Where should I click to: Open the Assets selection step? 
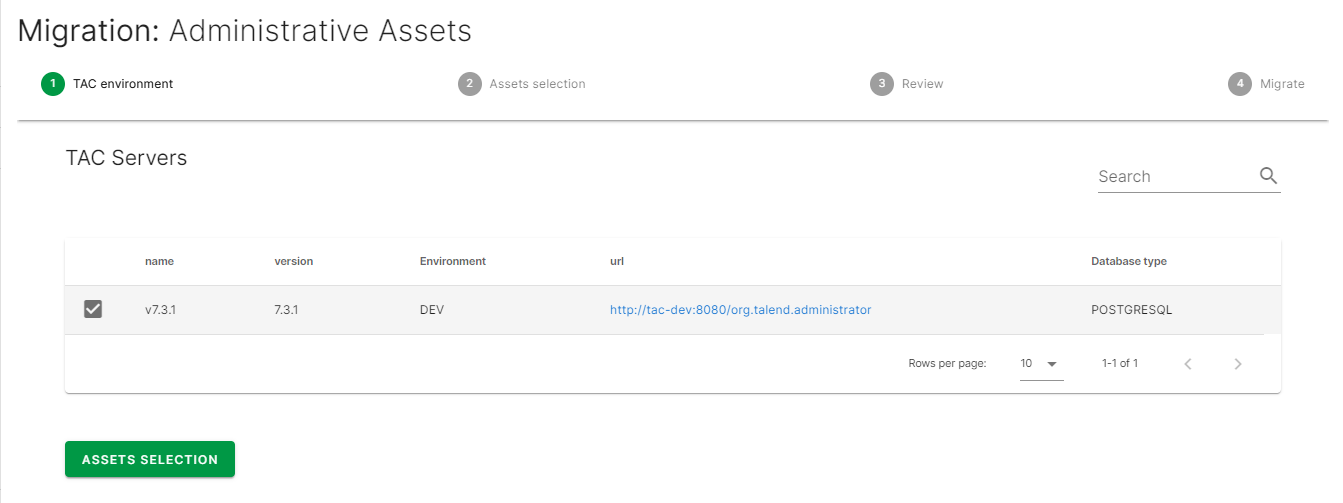point(537,84)
